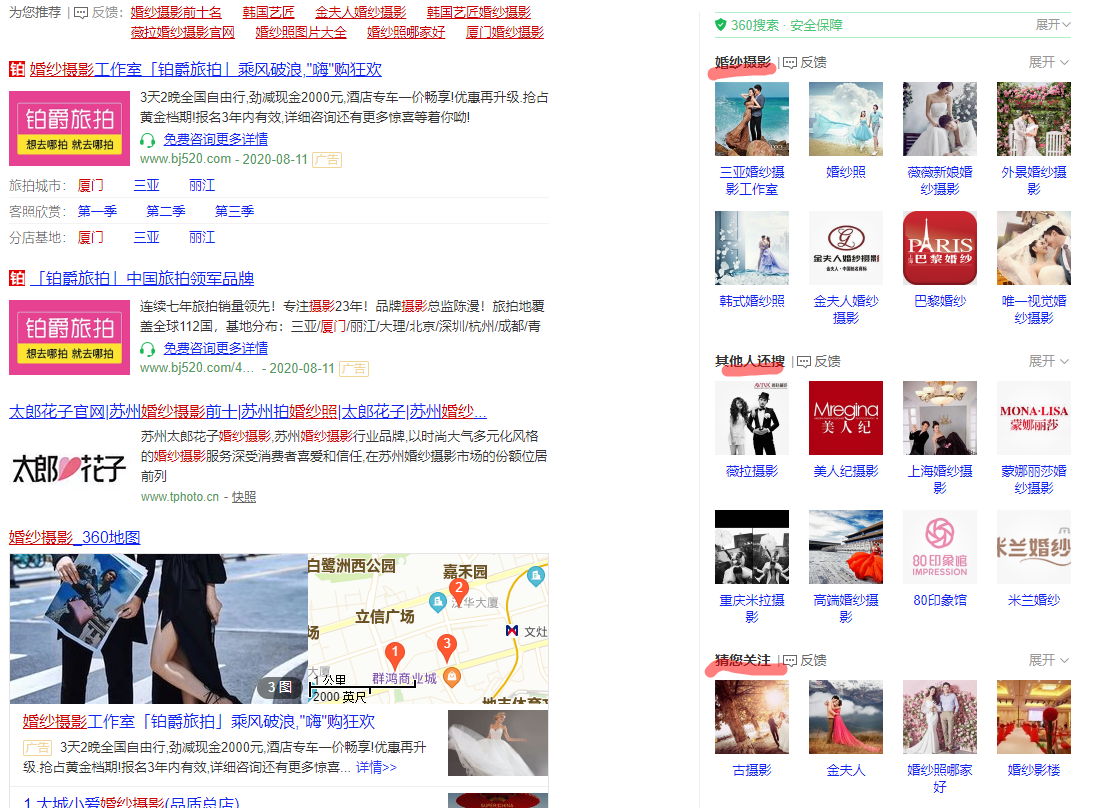Open 韩式婚纱照 caption link
The width and height of the screenshot is (1094, 808).
751,301
